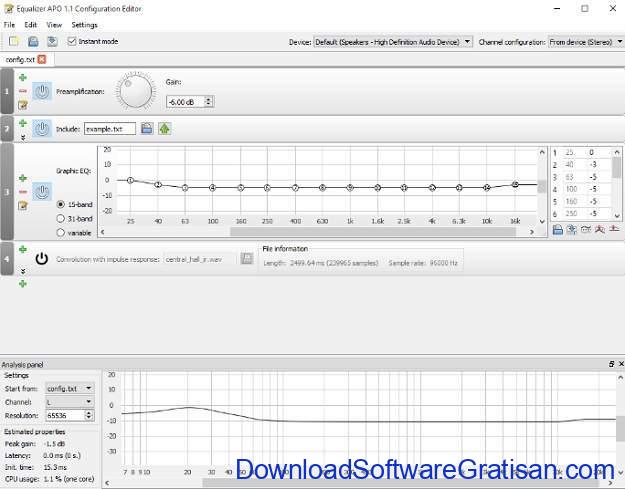Screen dimensions: 625x489
Task: Toggle power for Include filter
Action: click(42, 129)
